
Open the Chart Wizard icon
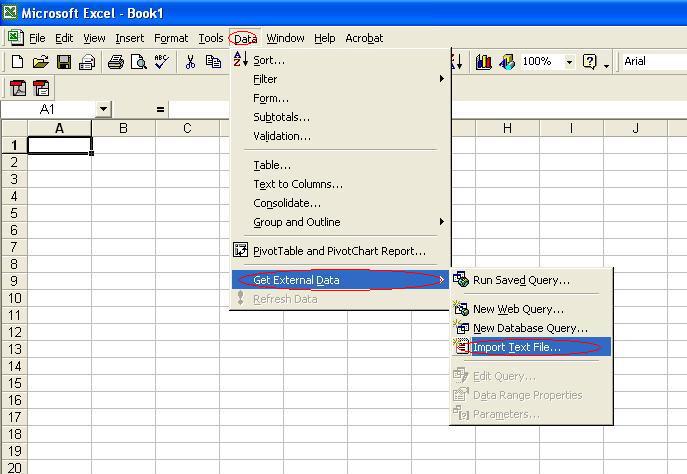coord(483,62)
